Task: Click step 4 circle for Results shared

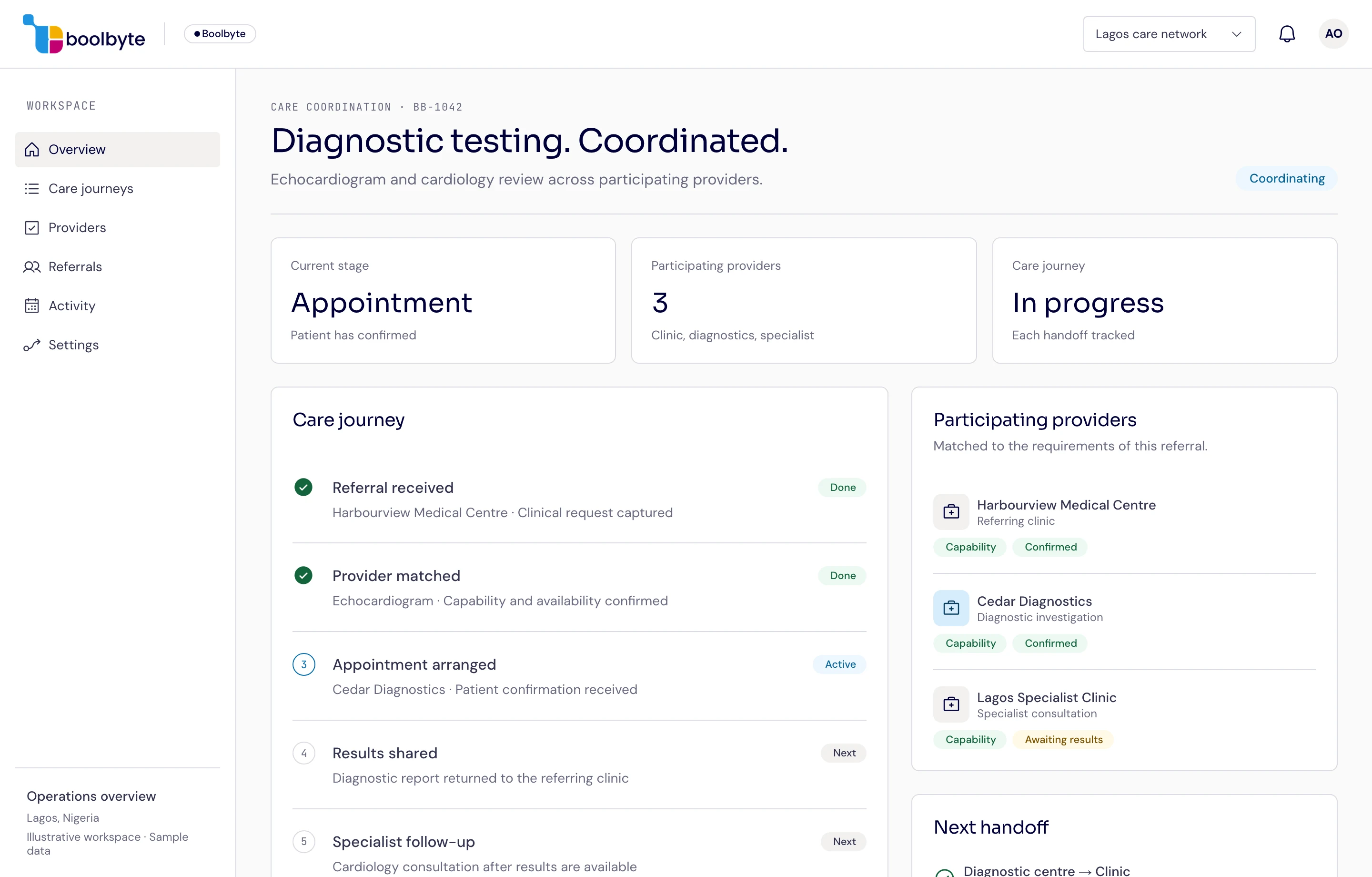Action: [303, 753]
